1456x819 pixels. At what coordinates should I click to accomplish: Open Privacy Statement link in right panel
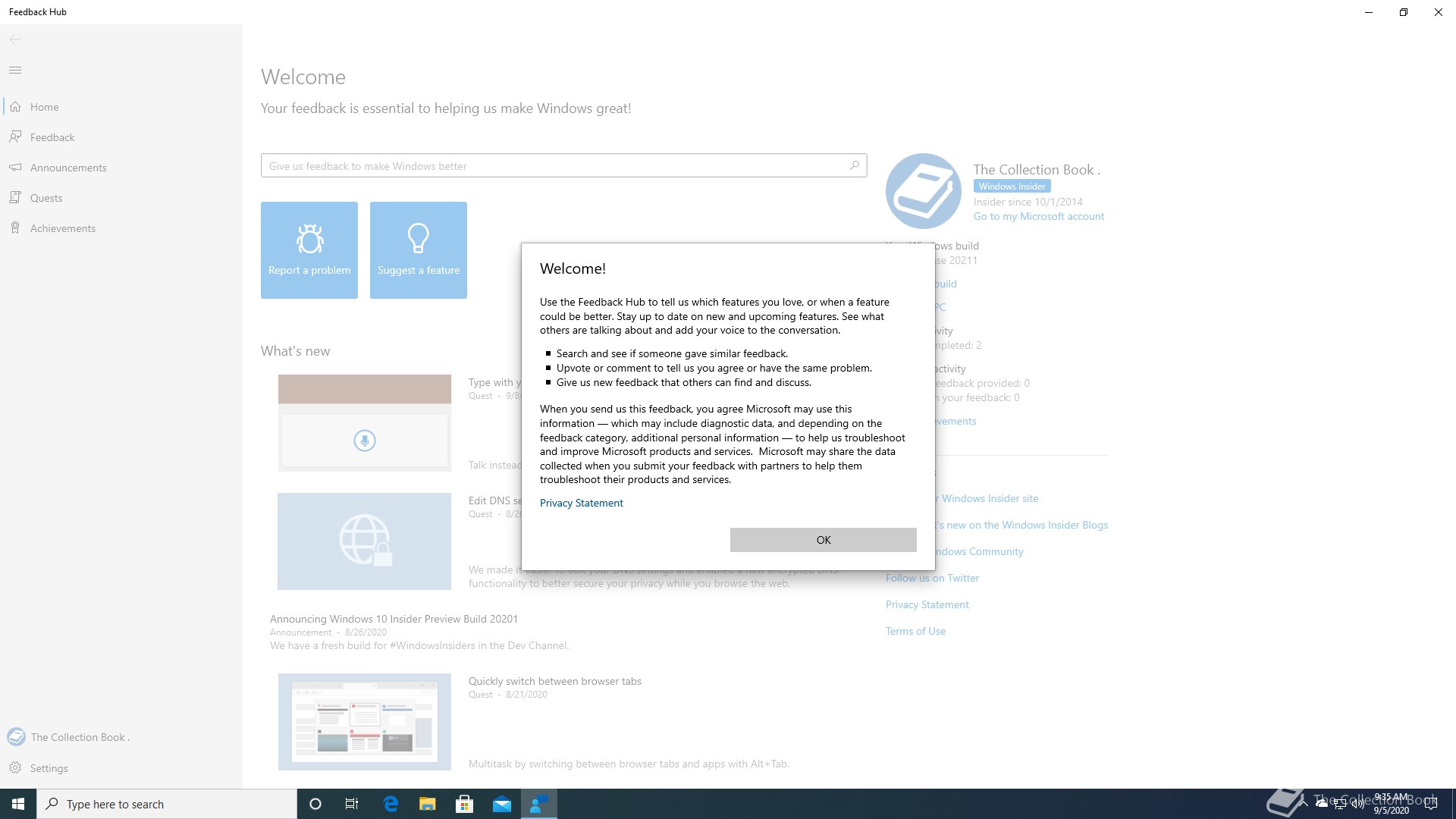click(x=927, y=604)
